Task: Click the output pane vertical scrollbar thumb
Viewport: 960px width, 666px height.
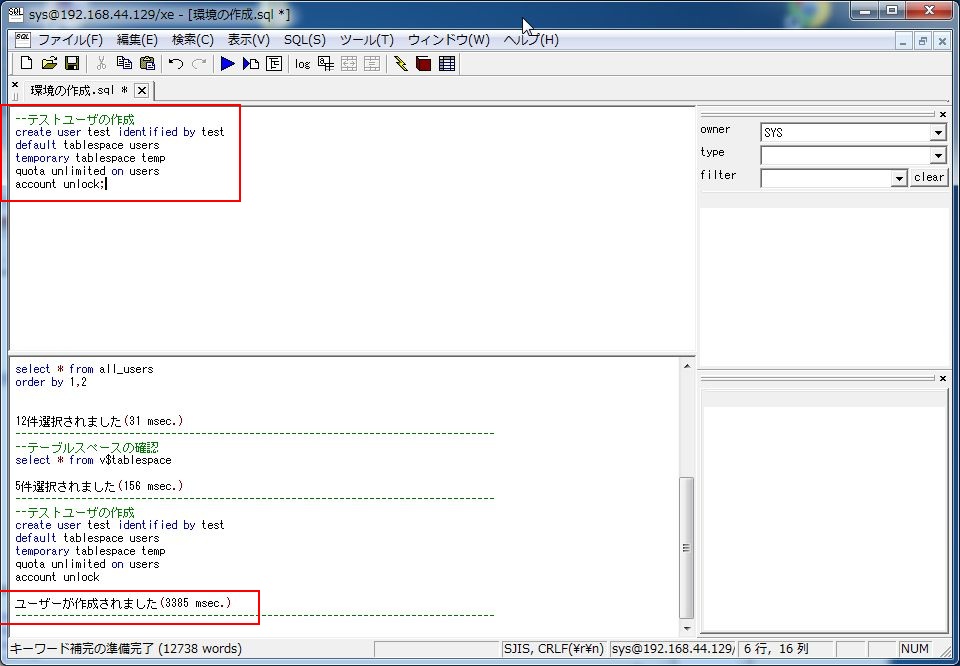Action: 685,546
